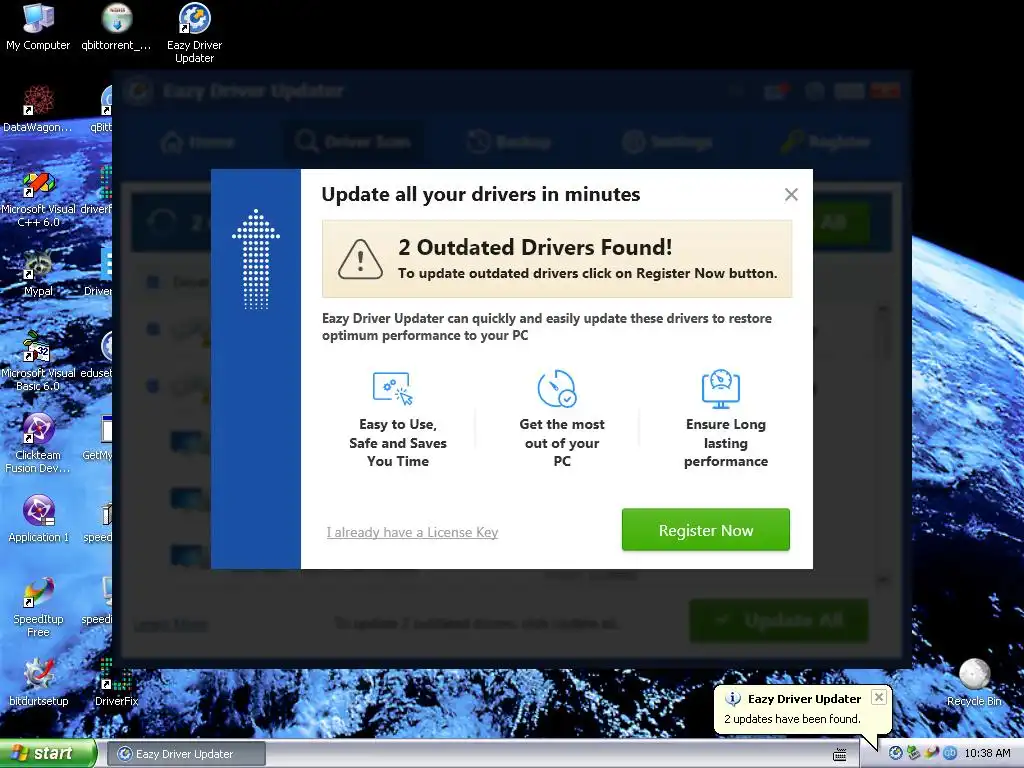
Task: Click the green arrow system tray icon
Action: click(x=914, y=753)
